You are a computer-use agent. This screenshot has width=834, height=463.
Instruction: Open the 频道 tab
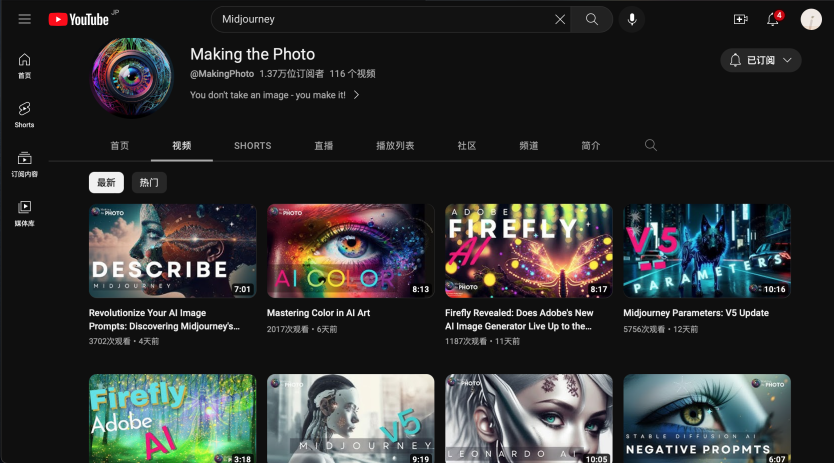529,146
